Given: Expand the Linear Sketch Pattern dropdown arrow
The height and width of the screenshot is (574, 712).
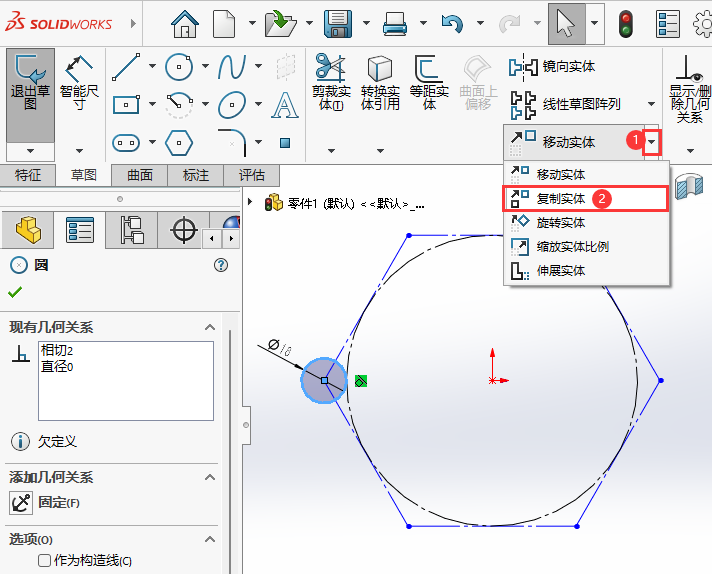Looking at the screenshot, I should [x=652, y=104].
